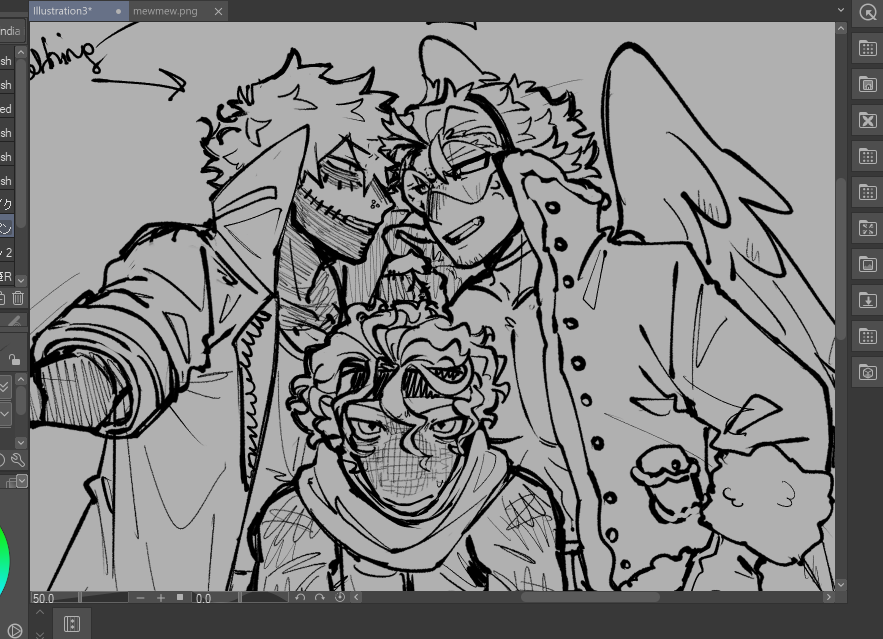Open the 3D cube material folder icon
Image resolution: width=883 pixels, height=639 pixels.
[868, 373]
